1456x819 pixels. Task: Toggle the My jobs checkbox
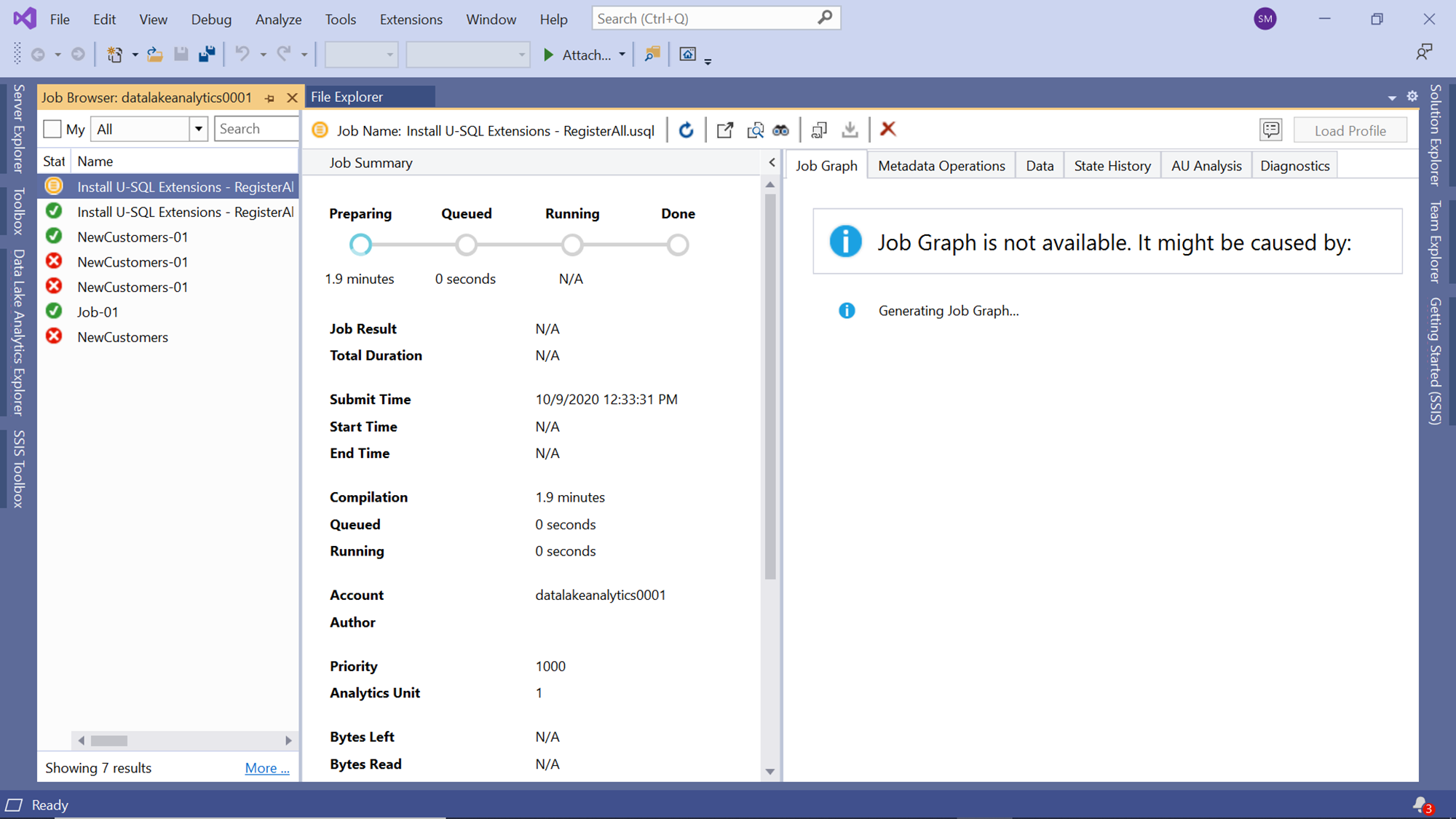[52, 130]
